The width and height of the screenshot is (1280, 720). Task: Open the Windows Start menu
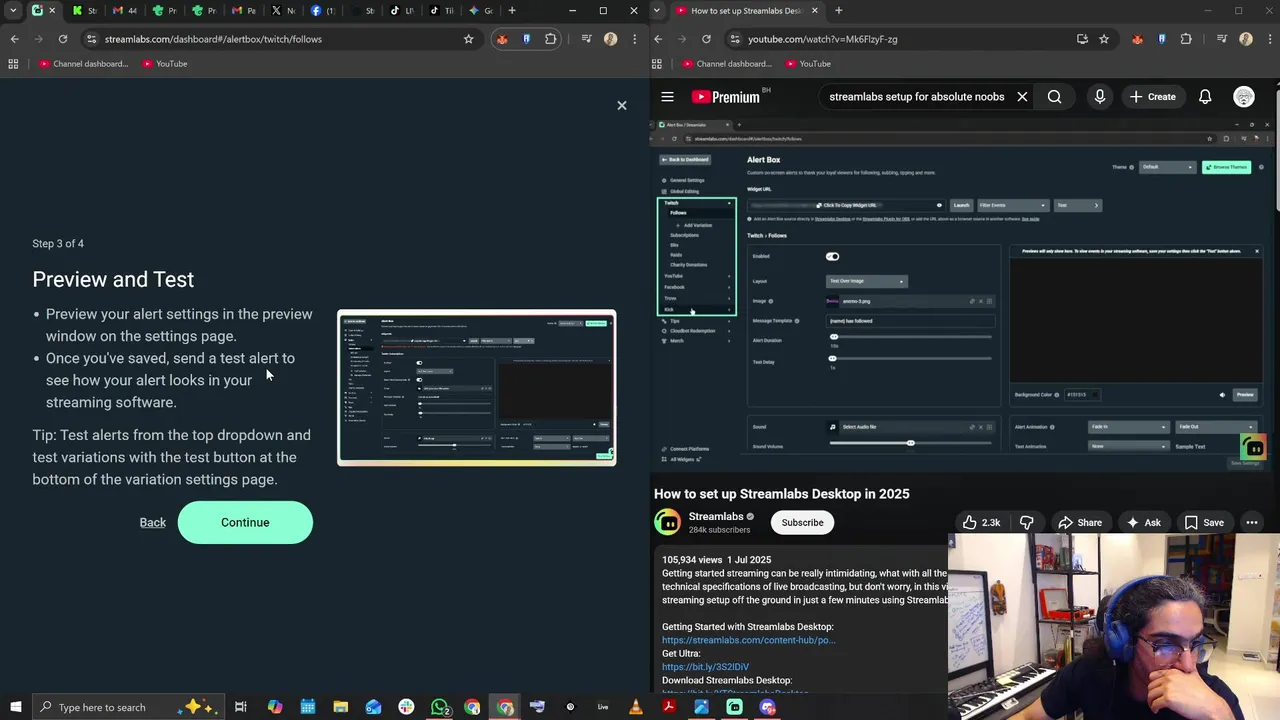pos(15,707)
